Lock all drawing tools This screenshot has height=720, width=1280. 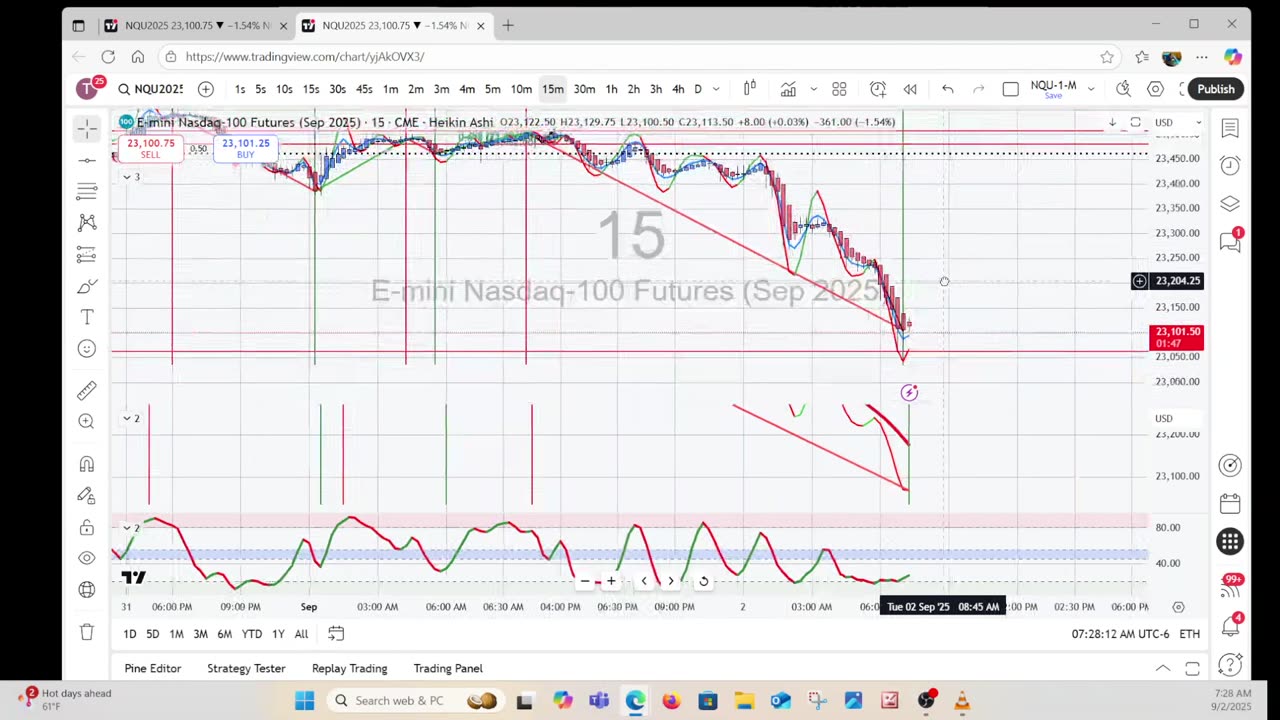tap(87, 527)
